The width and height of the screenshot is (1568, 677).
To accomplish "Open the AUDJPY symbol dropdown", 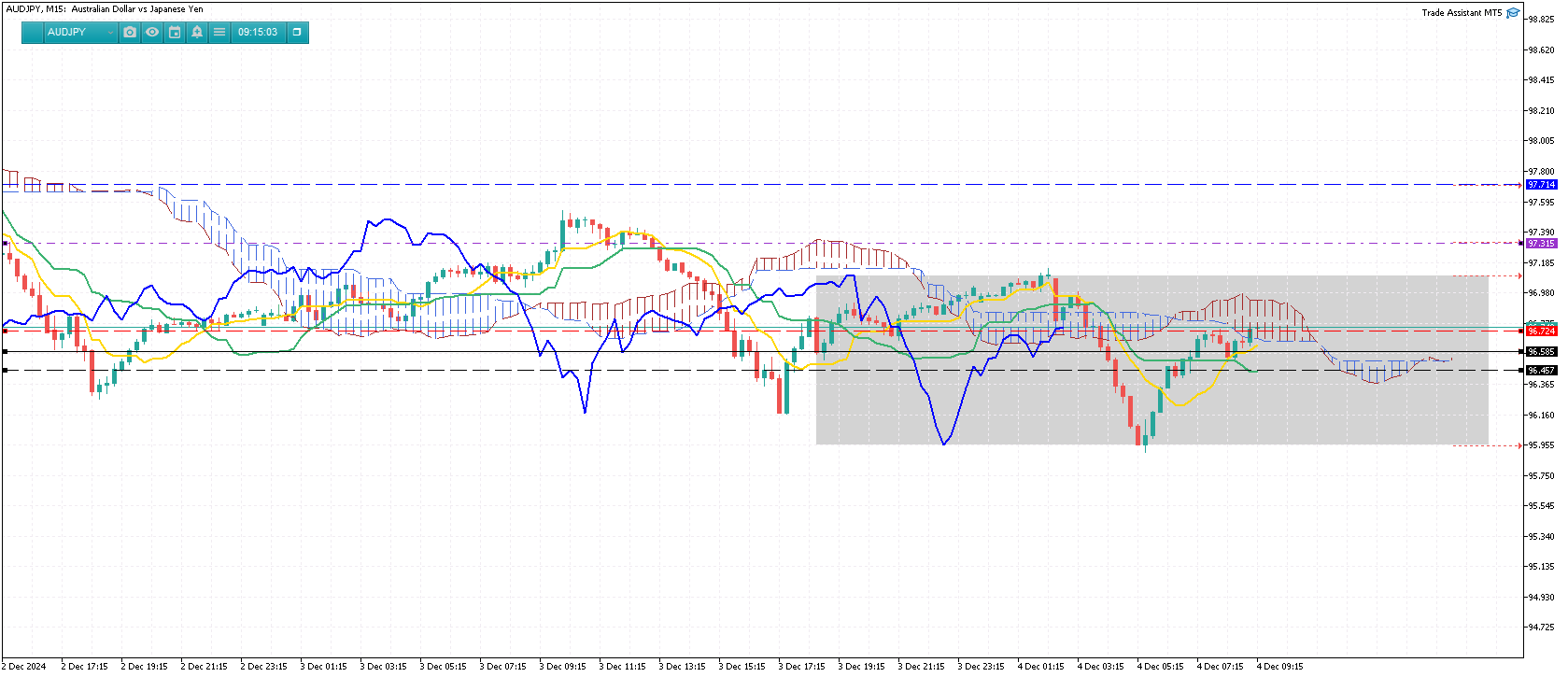I will click(79, 32).
